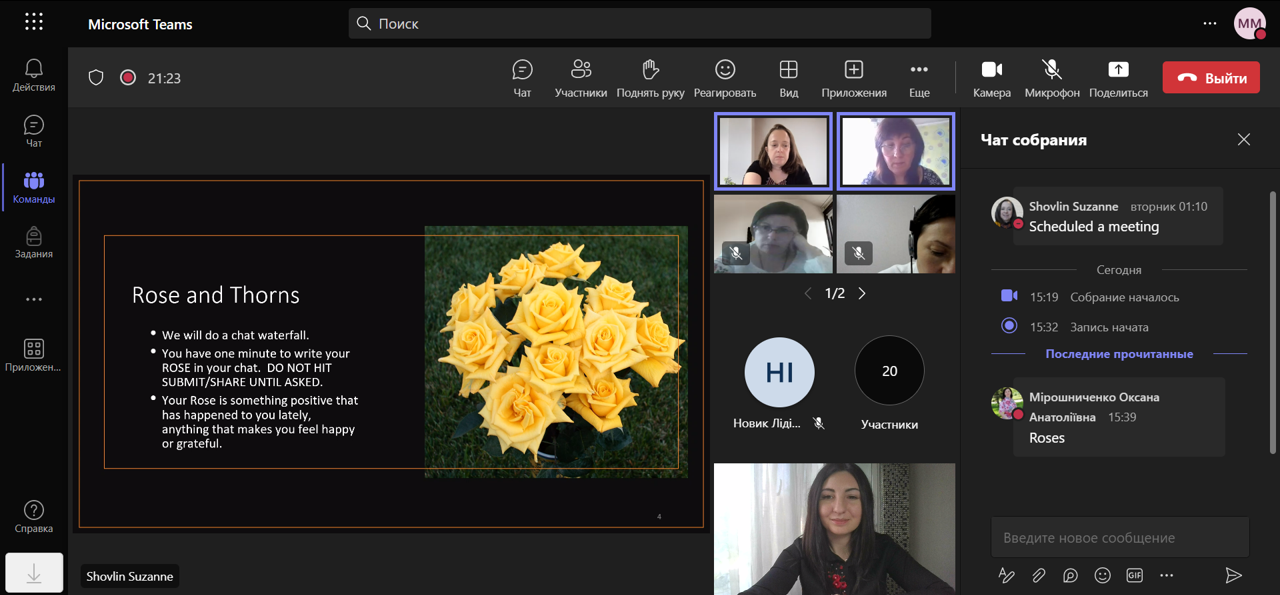Open Activity notifications in the sidebar

[x=34, y=75]
